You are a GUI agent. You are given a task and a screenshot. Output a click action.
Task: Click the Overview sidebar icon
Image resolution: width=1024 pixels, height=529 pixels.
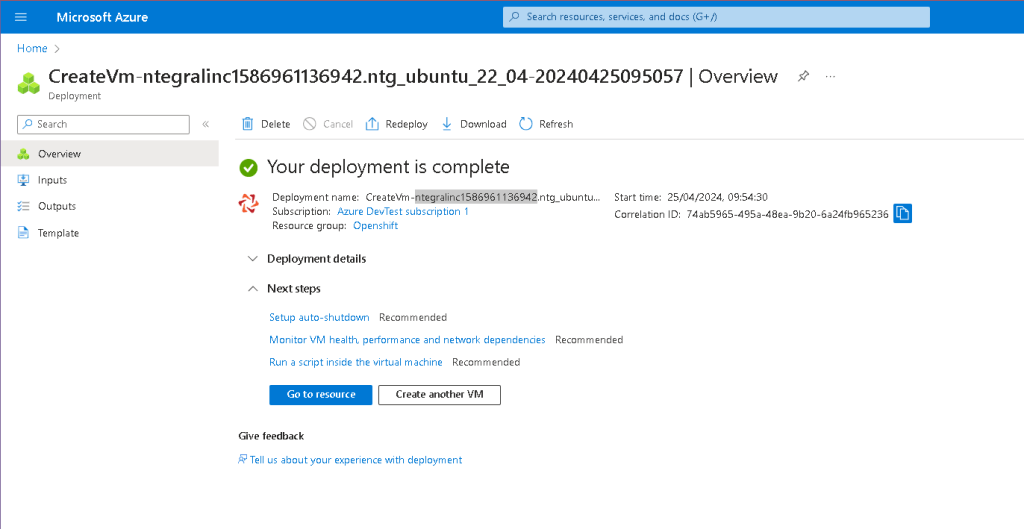coord(24,154)
